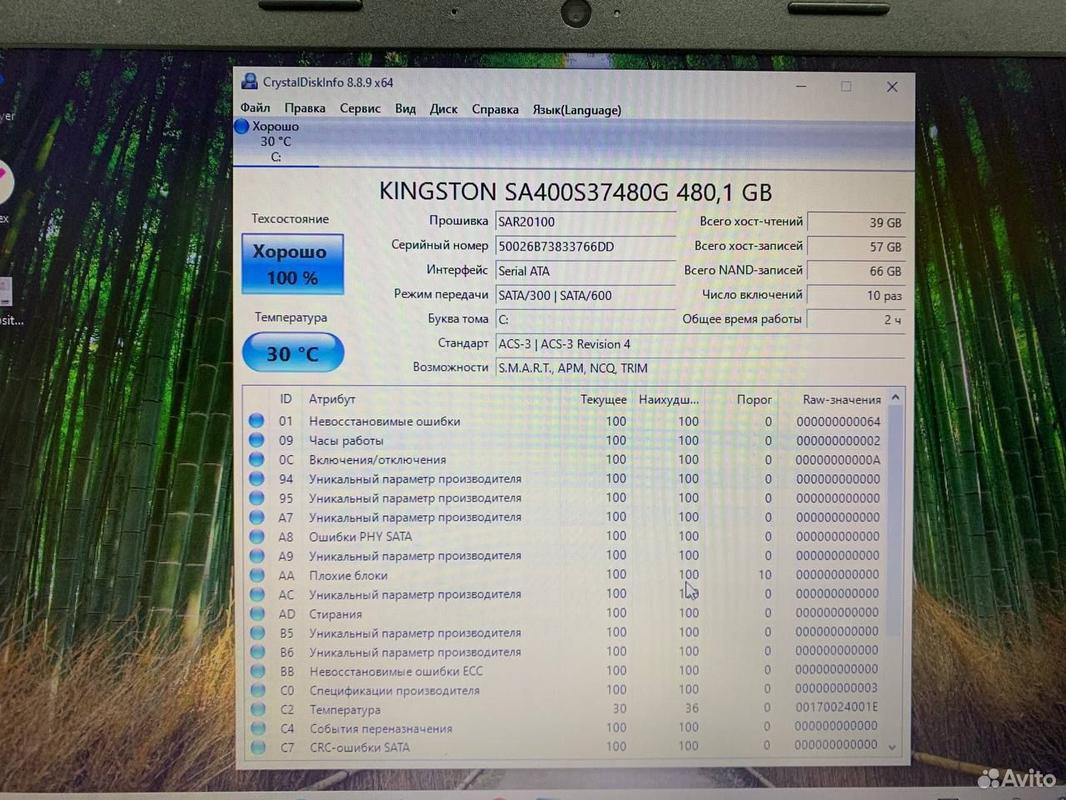Click the status icon for Ошибки PHY SATA

tap(257, 537)
